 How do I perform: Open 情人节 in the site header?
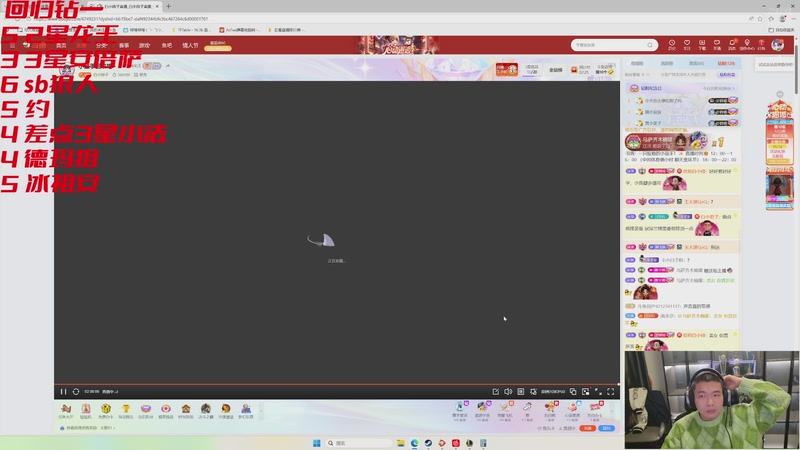(190, 45)
